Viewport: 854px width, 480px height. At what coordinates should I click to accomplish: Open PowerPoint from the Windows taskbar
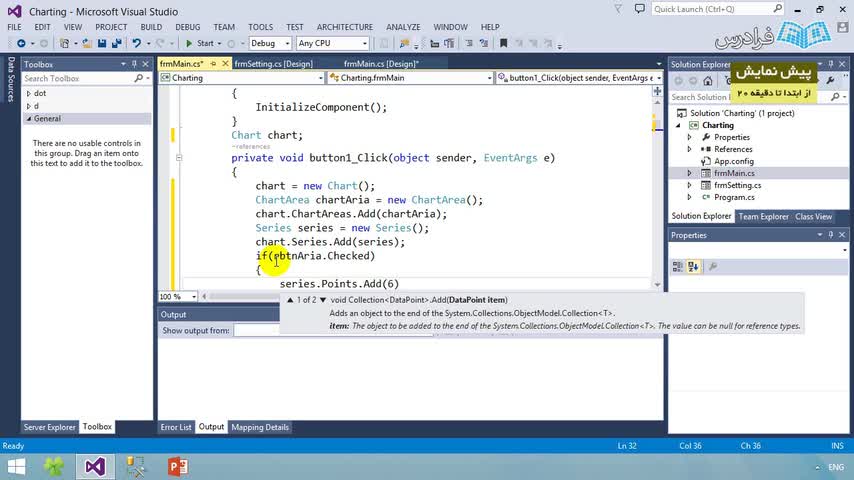click(178, 467)
